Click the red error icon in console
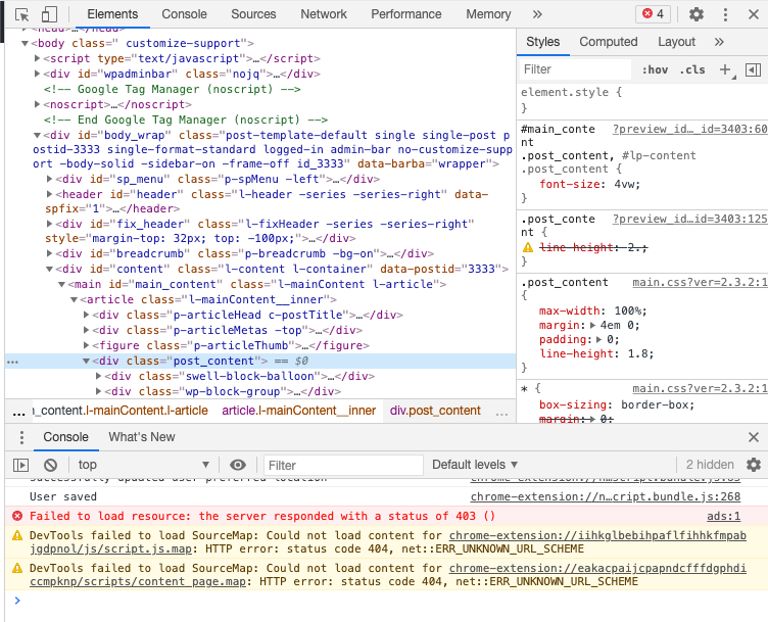Image resolution: width=768 pixels, height=622 pixels. coord(17,516)
